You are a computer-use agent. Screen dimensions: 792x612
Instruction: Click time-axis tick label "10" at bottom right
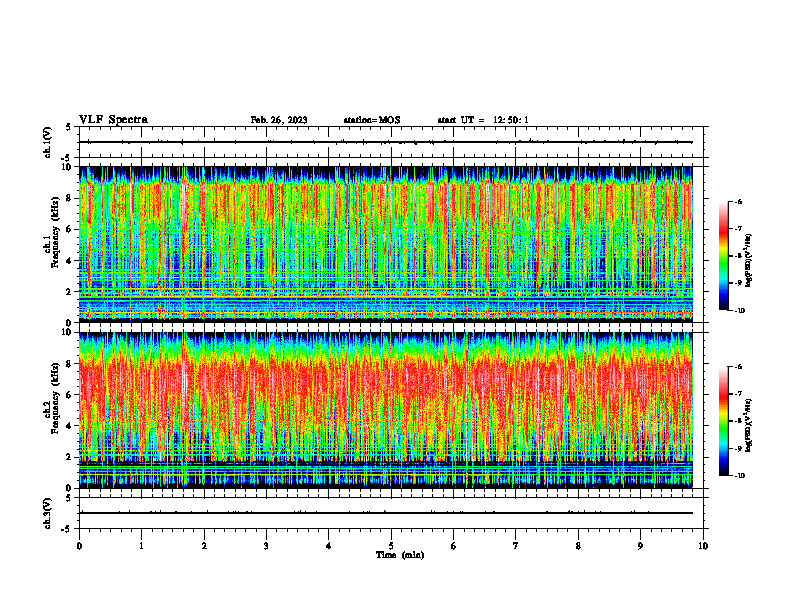[x=703, y=546]
